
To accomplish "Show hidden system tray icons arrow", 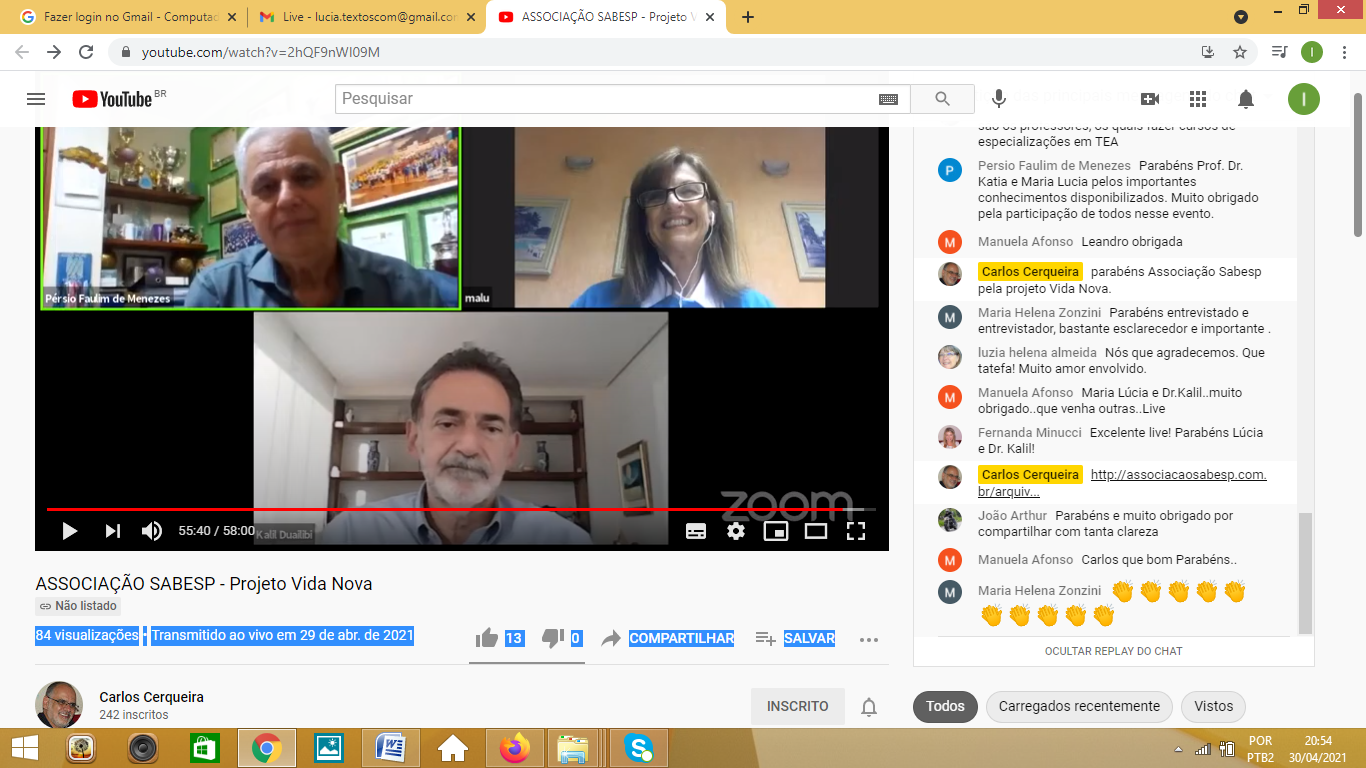I will [x=1177, y=749].
